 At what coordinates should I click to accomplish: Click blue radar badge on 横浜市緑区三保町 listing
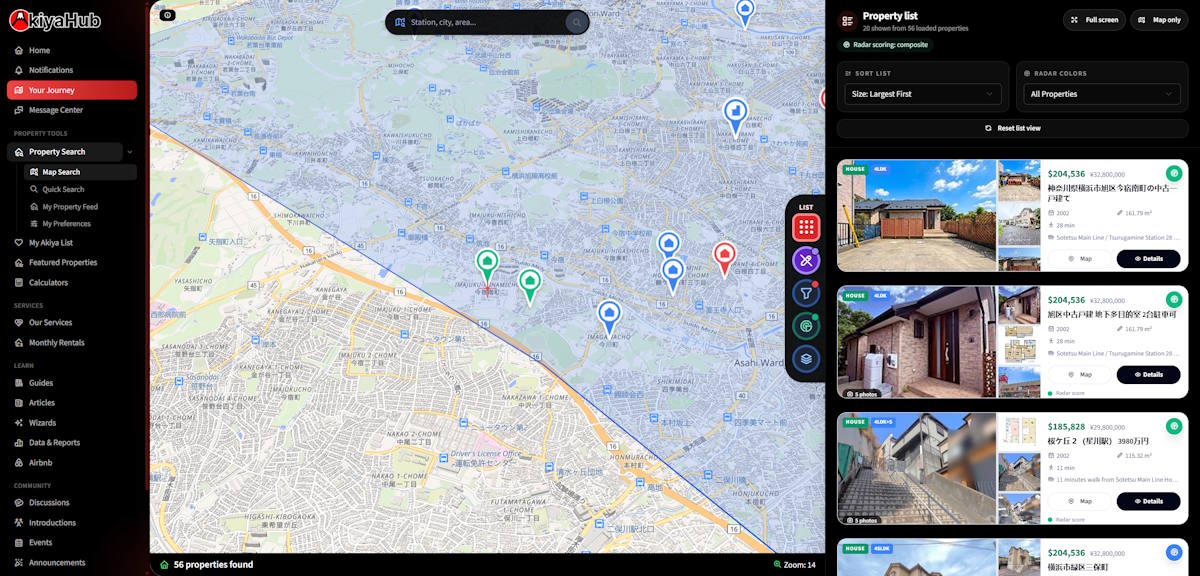[x=1174, y=552]
